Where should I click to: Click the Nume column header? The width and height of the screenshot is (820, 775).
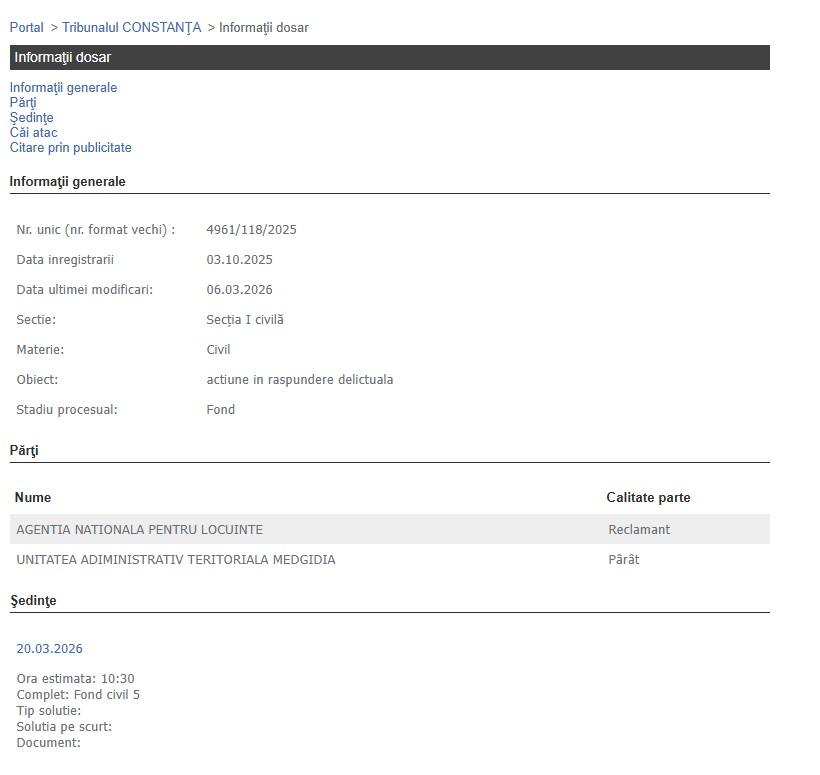(33, 497)
